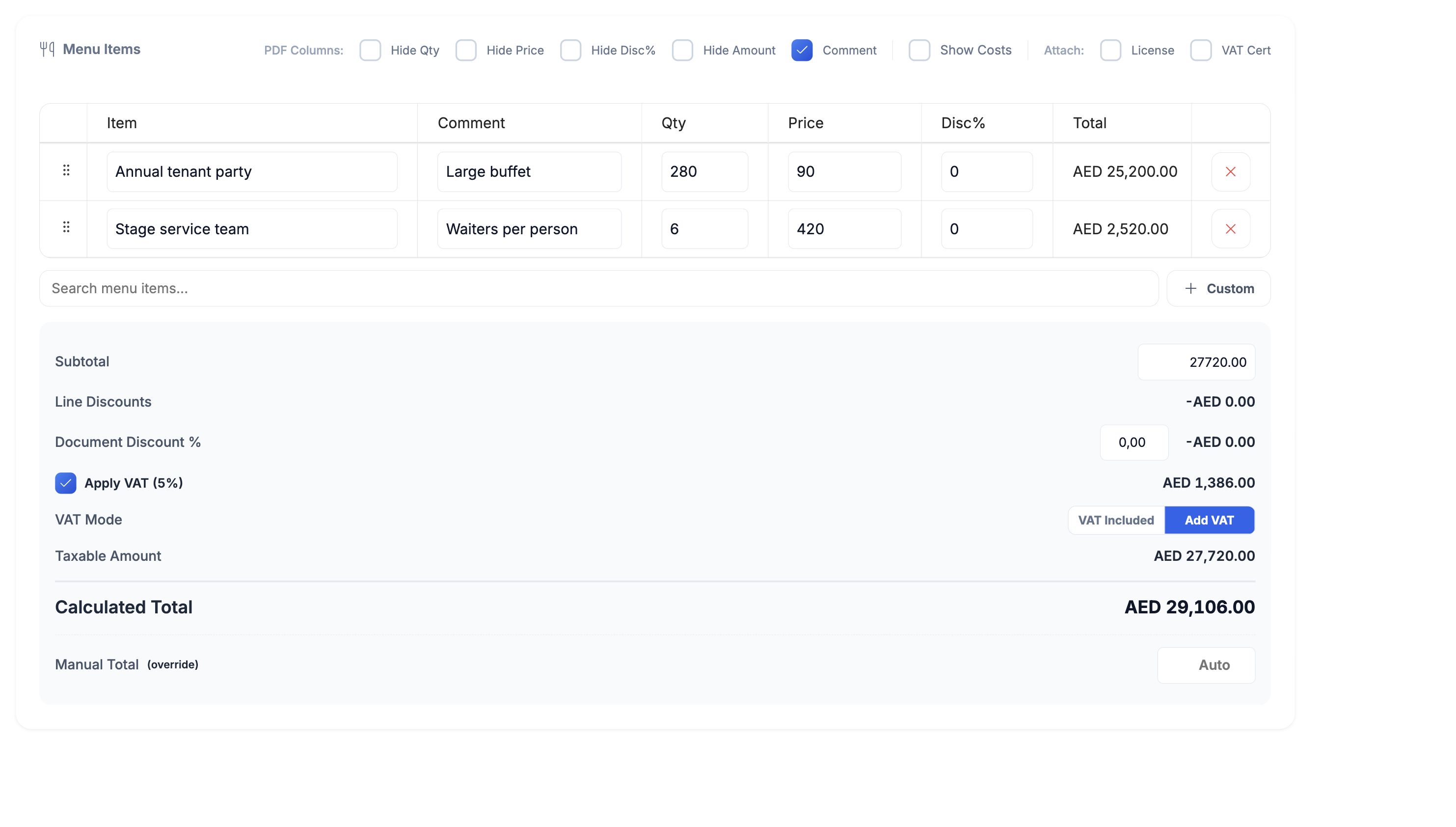Tick the VAT Cert attachment checkbox
Screen dimensions: 1456x827
pos(1201,50)
